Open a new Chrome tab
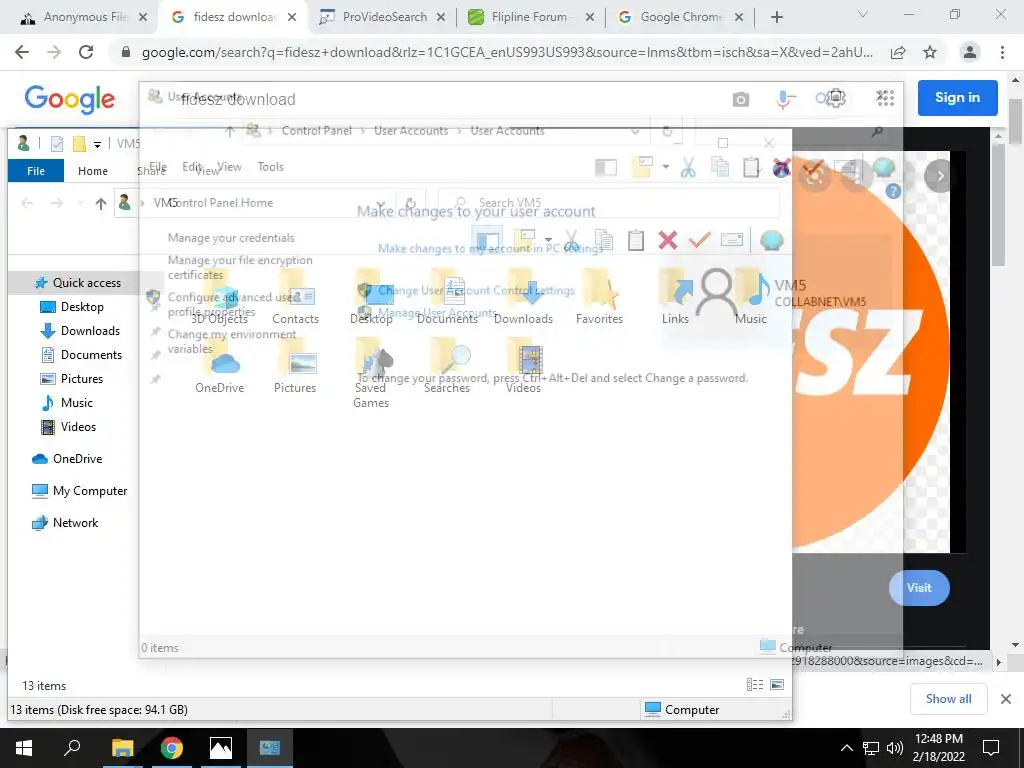Screen dimensions: 1024x768 [776, 17]
